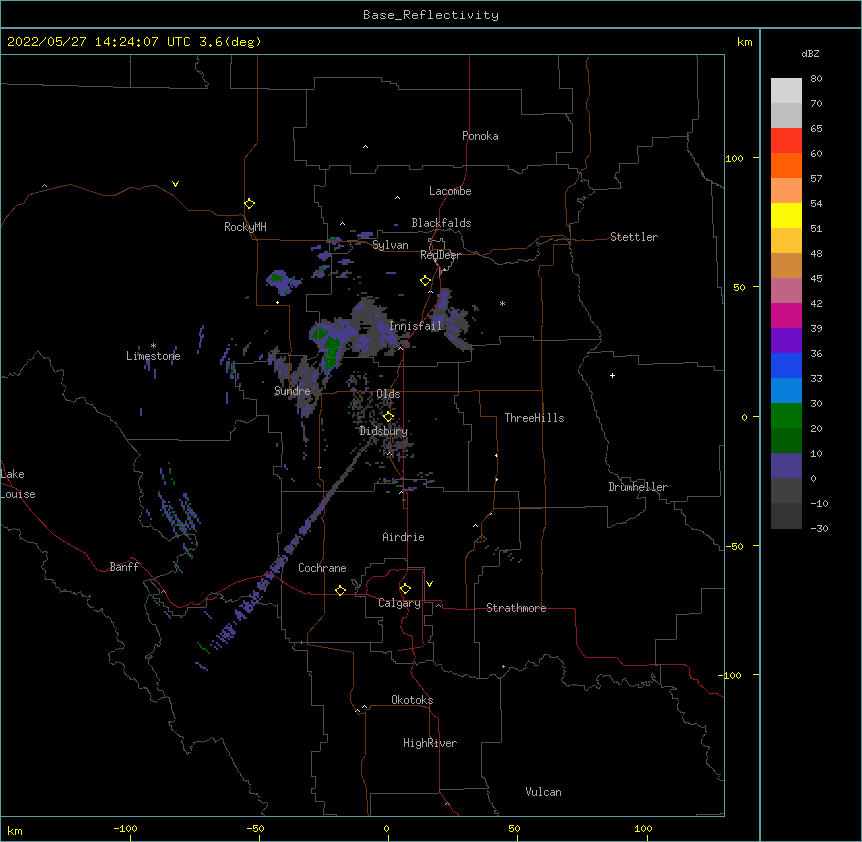This screenshot has height=842, width=862.
Task: Click the Cochrane label
Action: click(x=322, y=568)
